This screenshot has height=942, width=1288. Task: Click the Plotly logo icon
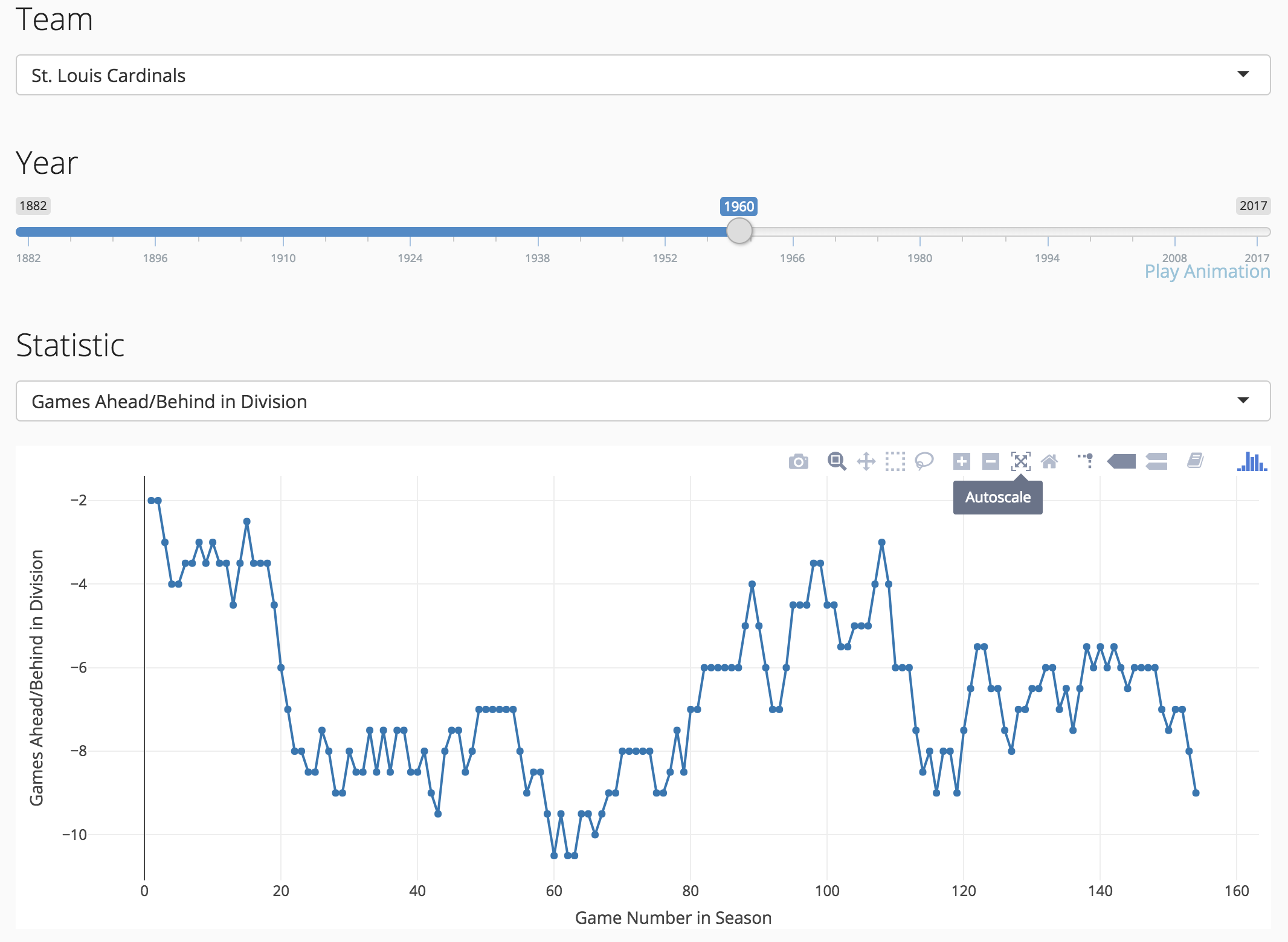click(1252, 462)
